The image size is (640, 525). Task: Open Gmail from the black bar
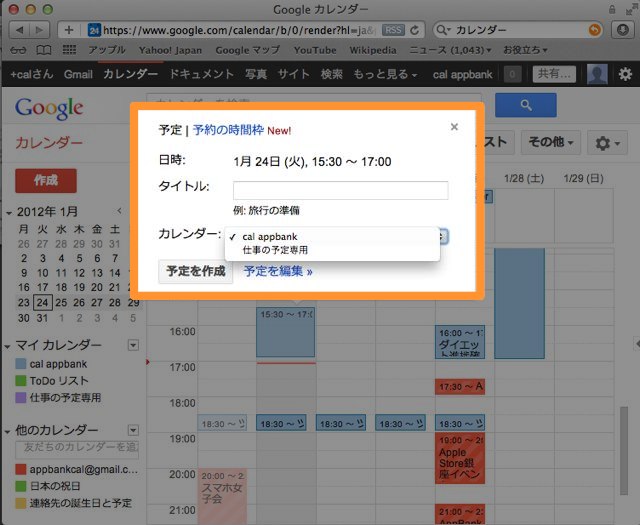click(78, 74)
